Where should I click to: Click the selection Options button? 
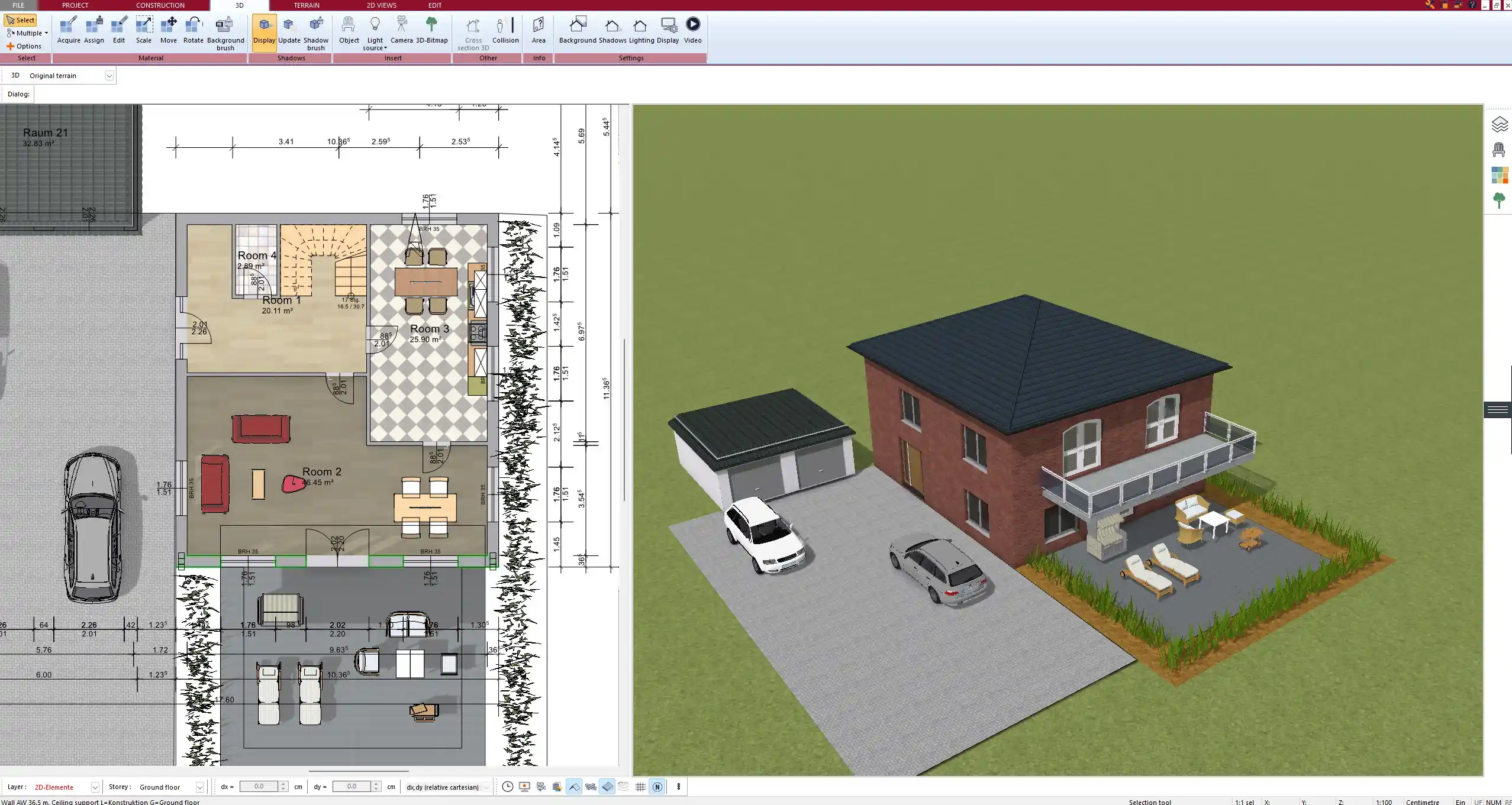tap(24, 46)
